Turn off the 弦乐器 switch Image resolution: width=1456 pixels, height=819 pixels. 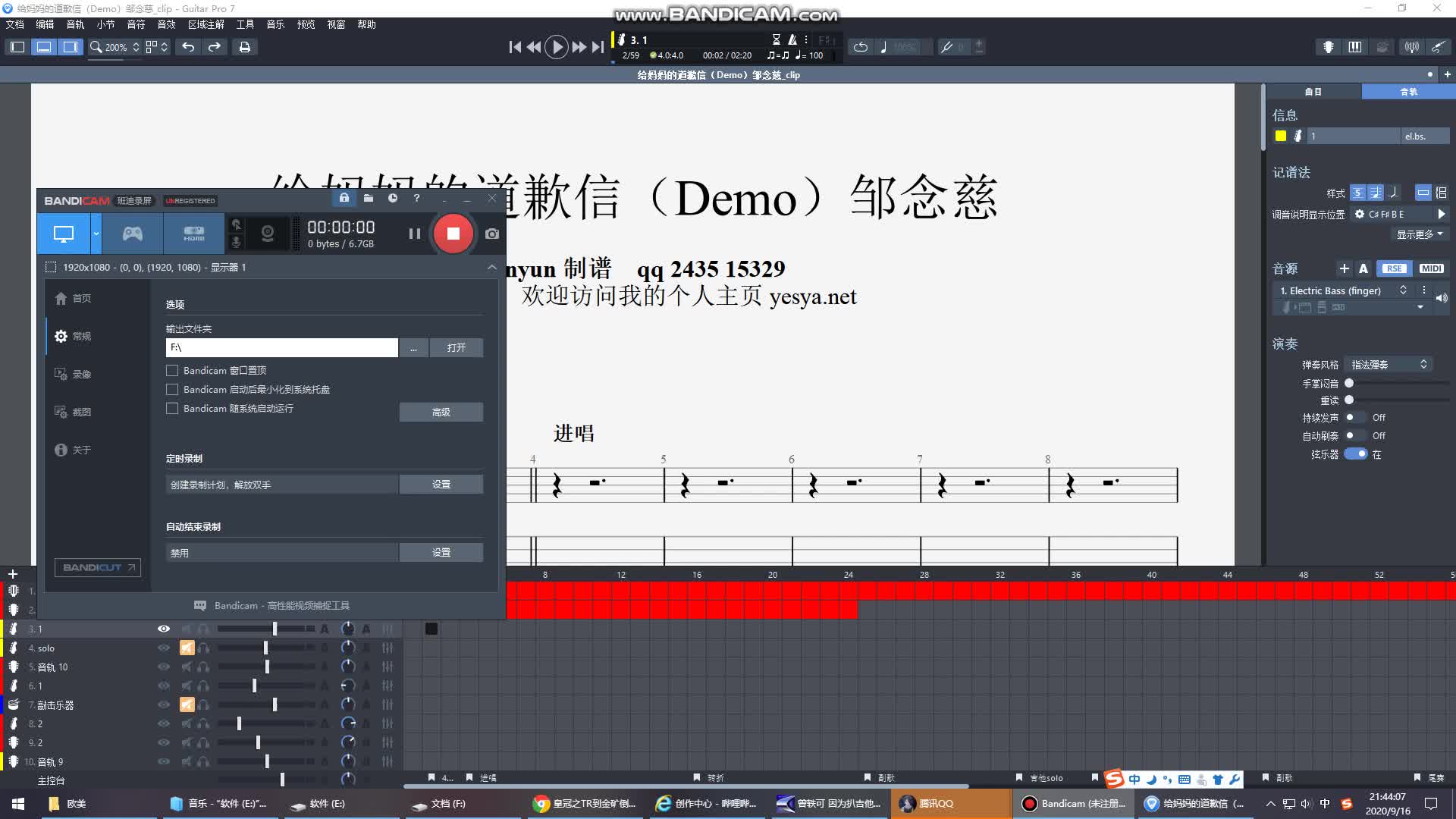click(x=1355, y=454)
